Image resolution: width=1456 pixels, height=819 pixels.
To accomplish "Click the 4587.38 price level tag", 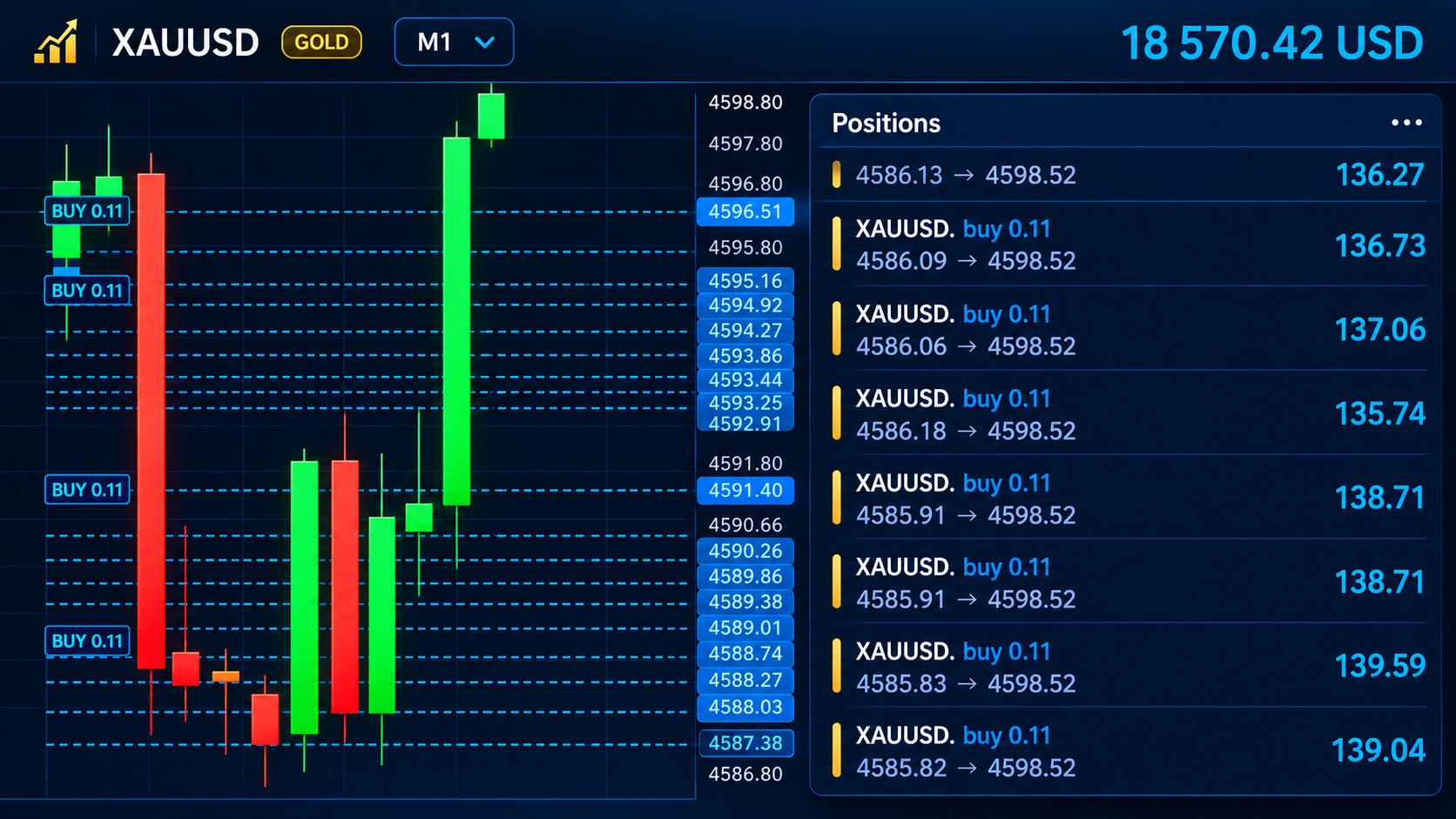I will pyautogui.click(x=745, y=743).
